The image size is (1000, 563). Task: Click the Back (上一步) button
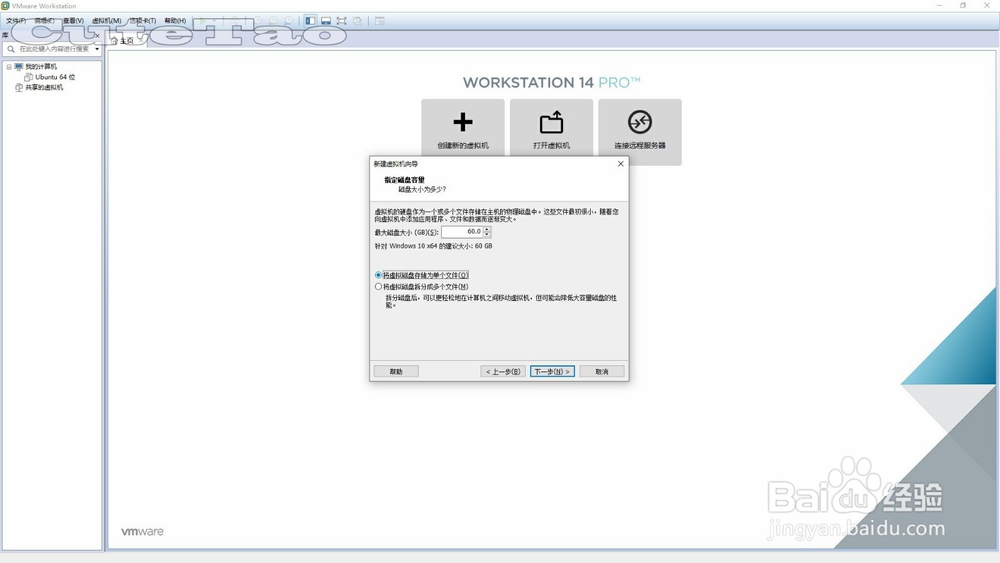pyautogui.click(x=503, y=371)
